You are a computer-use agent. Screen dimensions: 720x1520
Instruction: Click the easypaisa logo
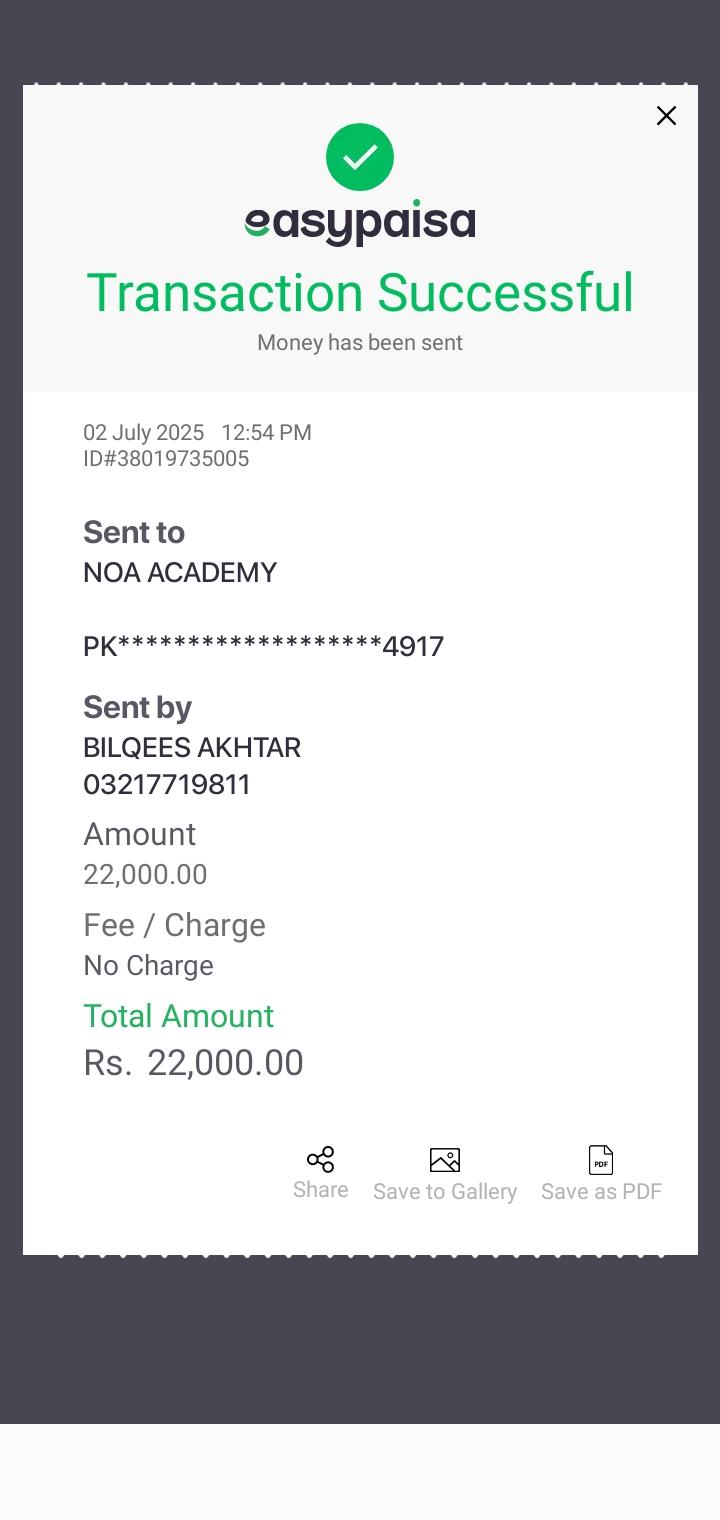360,223
